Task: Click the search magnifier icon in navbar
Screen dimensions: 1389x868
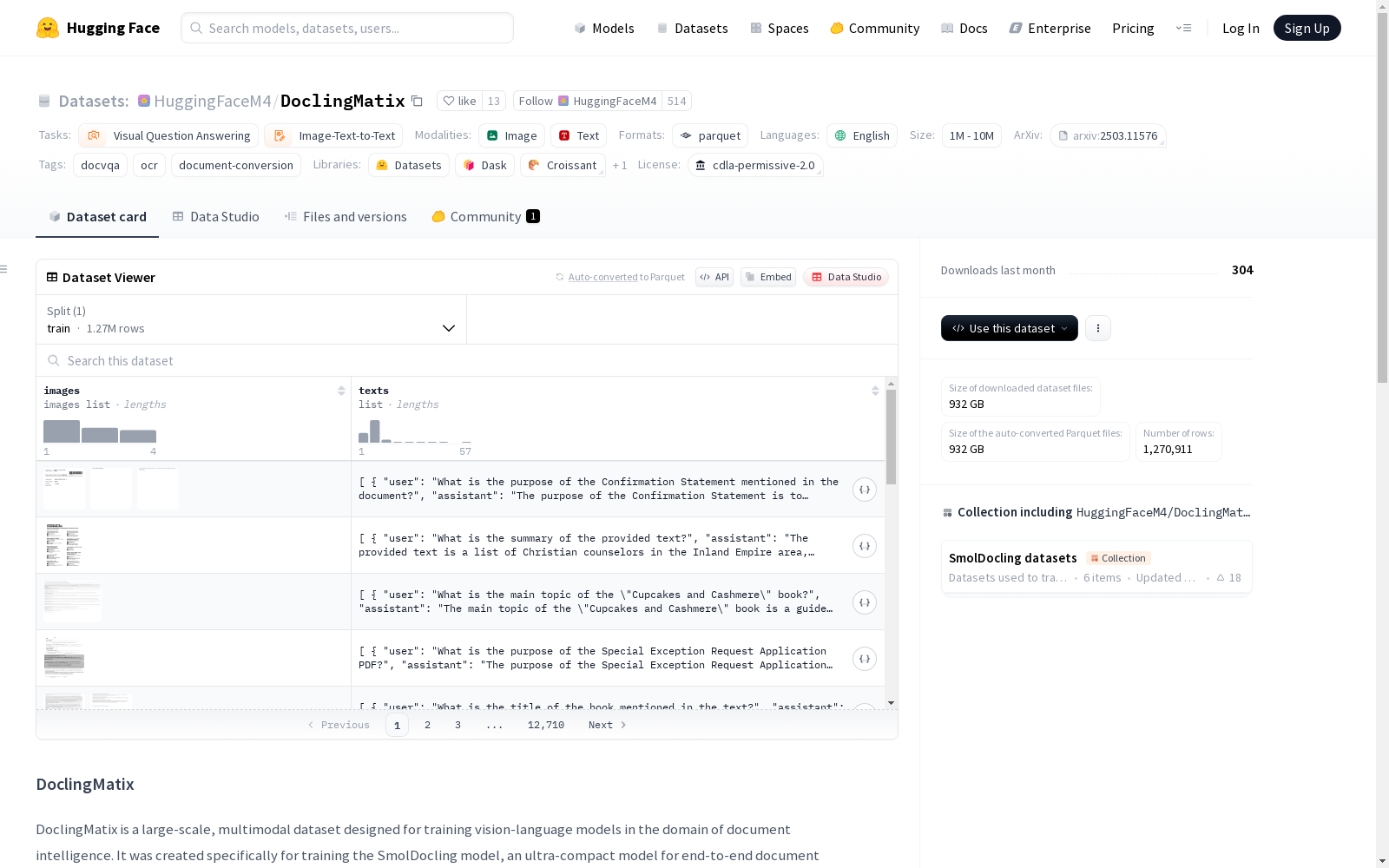Action: [196, 28]
